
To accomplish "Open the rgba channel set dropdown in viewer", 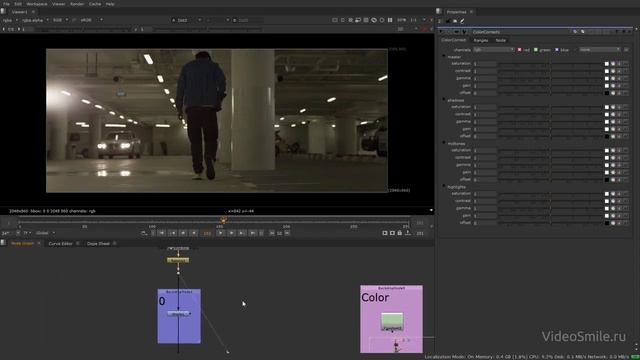I will coord(11,20).
